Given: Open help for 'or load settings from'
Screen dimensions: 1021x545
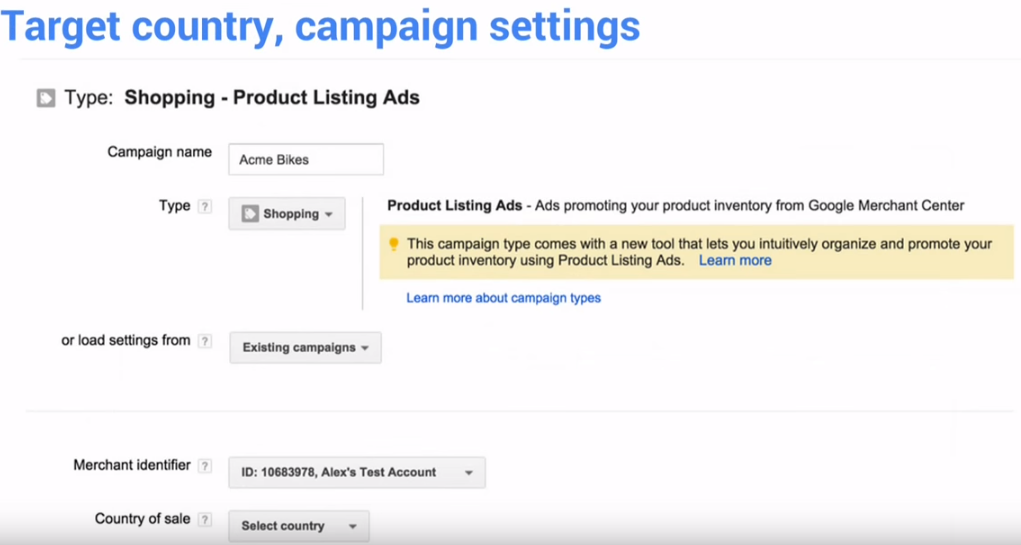Looking at the screenshot, I should 204,341.
